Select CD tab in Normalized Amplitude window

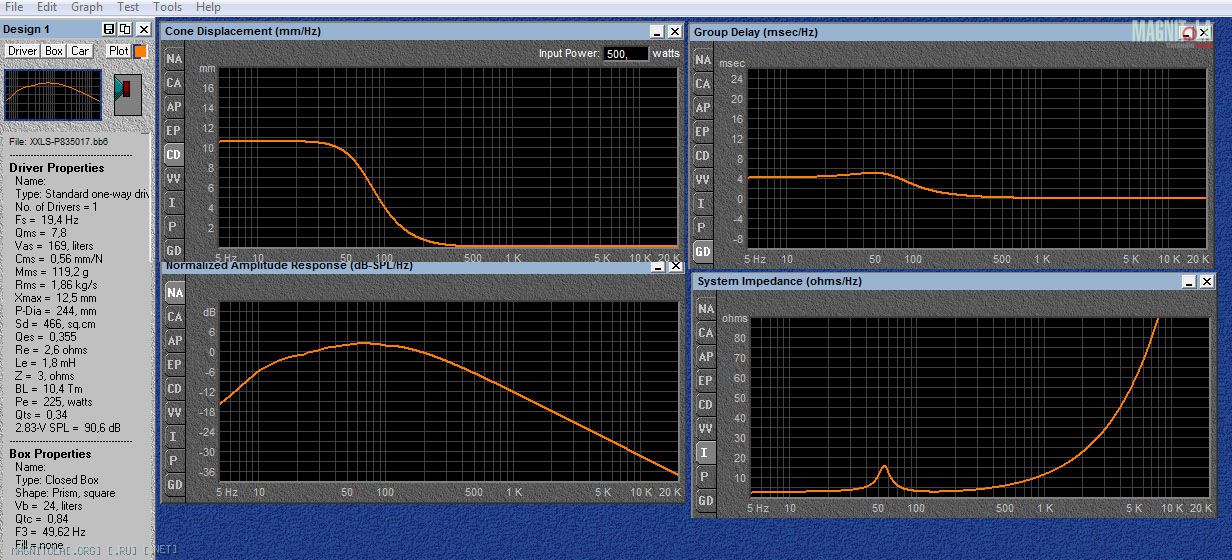click(175, 389)
